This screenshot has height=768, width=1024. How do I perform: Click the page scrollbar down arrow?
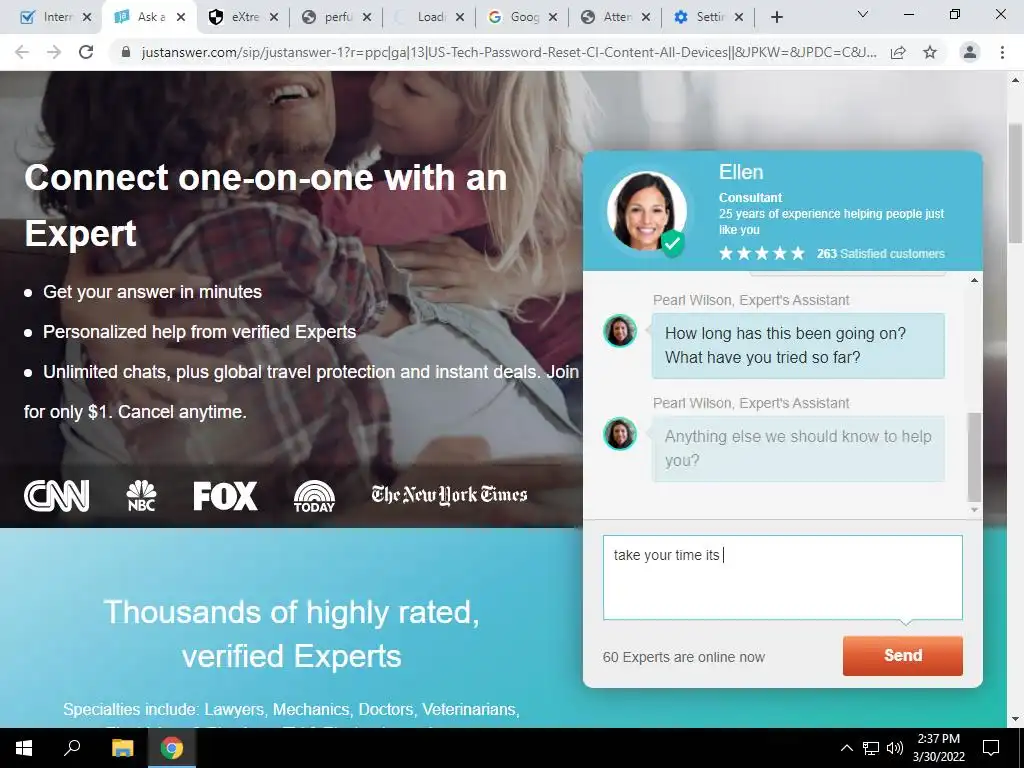1015,720
